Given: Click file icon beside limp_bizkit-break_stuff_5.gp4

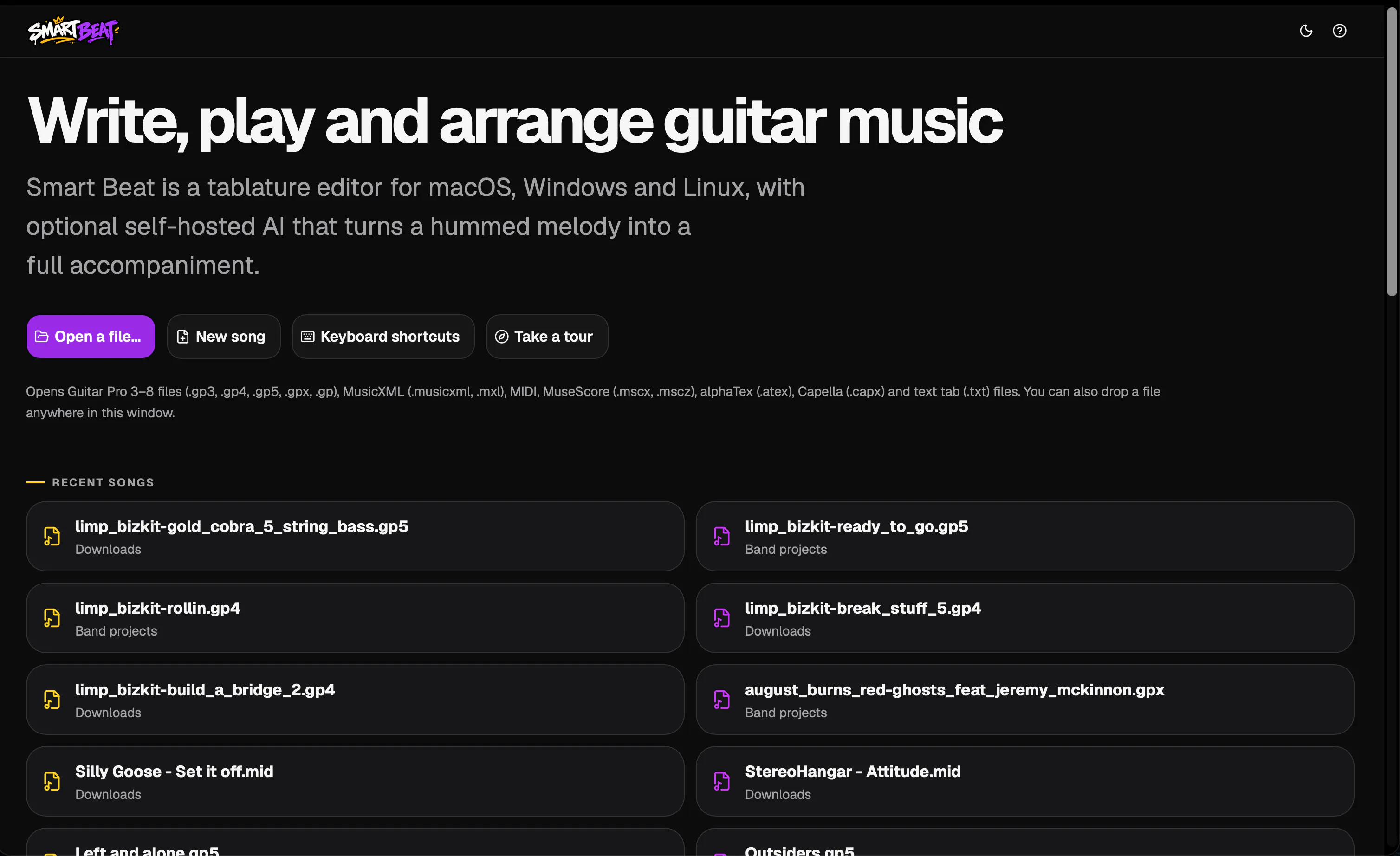Looking at the screenshot, I should [722, 618].
